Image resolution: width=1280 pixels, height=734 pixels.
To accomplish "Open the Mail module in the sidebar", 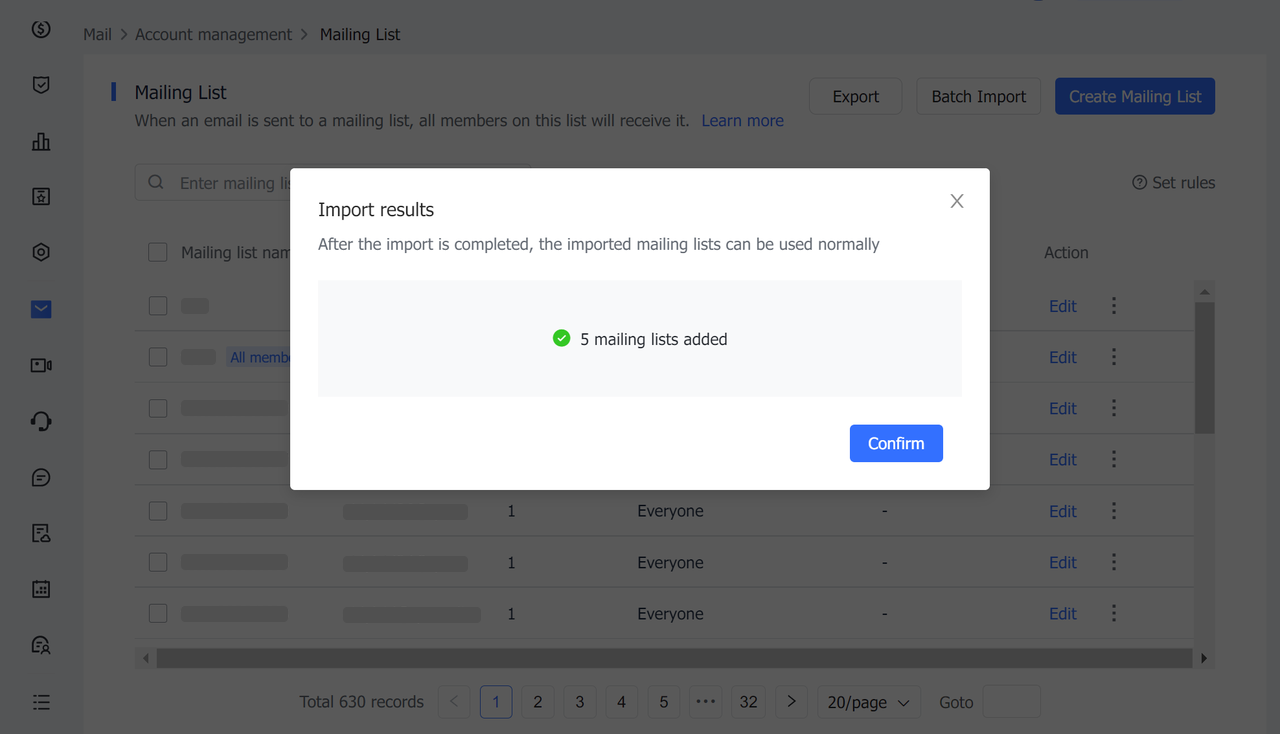I will (x=40, y=309).
